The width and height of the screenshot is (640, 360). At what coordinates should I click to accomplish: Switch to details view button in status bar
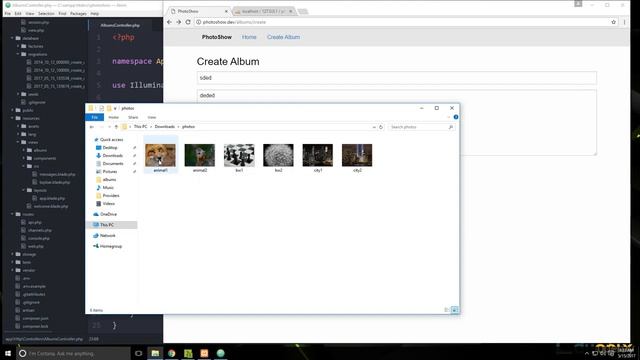[x=447, y=310]
